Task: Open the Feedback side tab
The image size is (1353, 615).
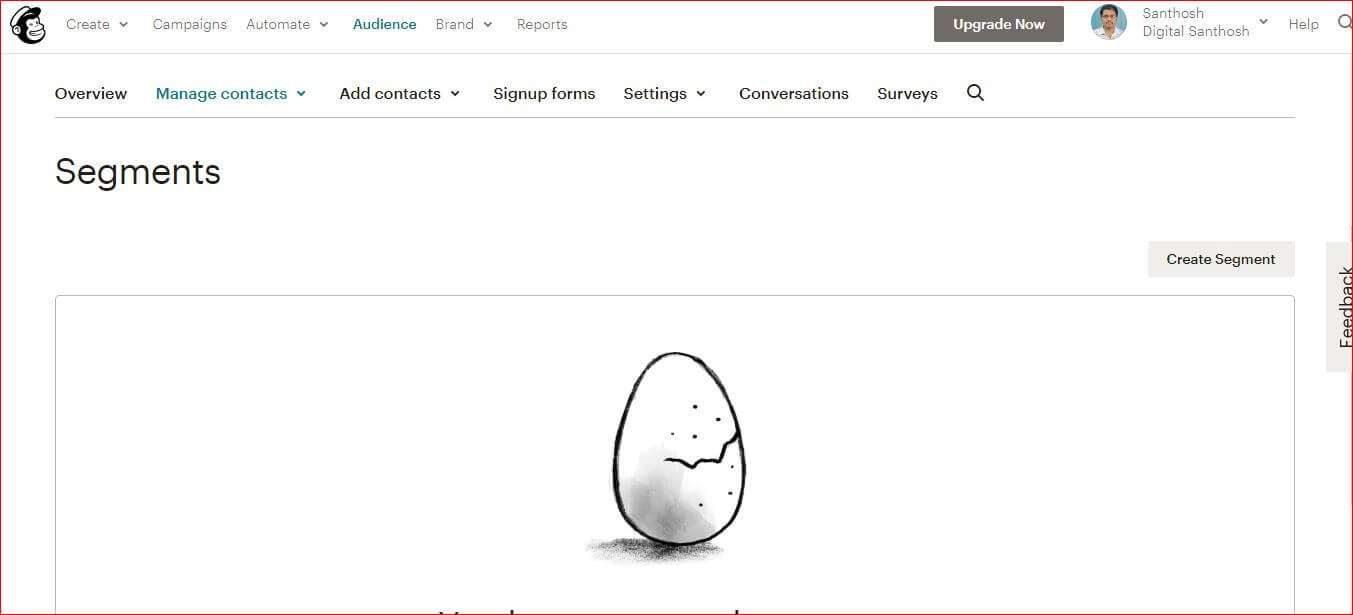Action: coord(1340,307)
